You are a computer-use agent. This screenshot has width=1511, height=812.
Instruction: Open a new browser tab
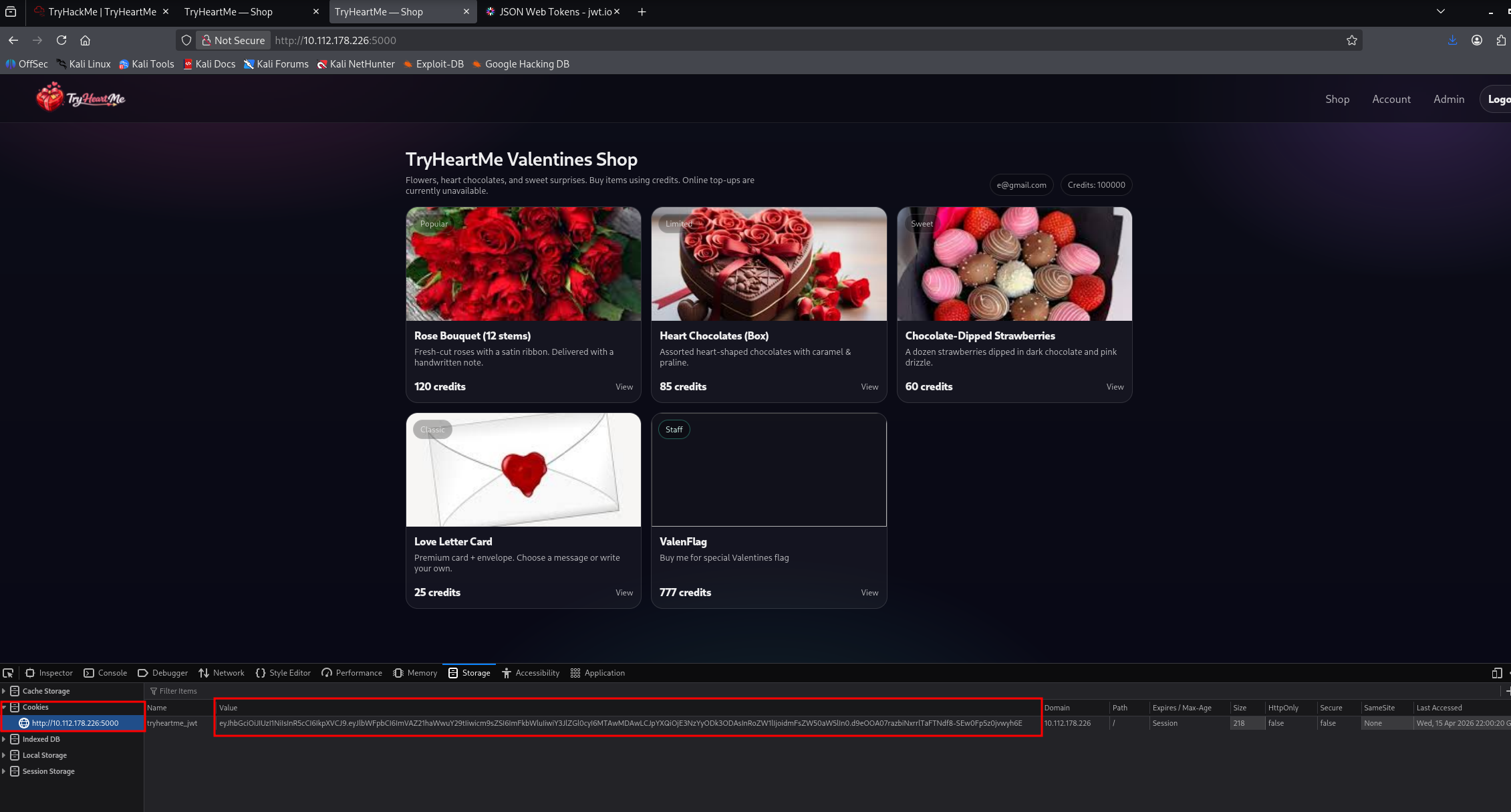(642, 11)
